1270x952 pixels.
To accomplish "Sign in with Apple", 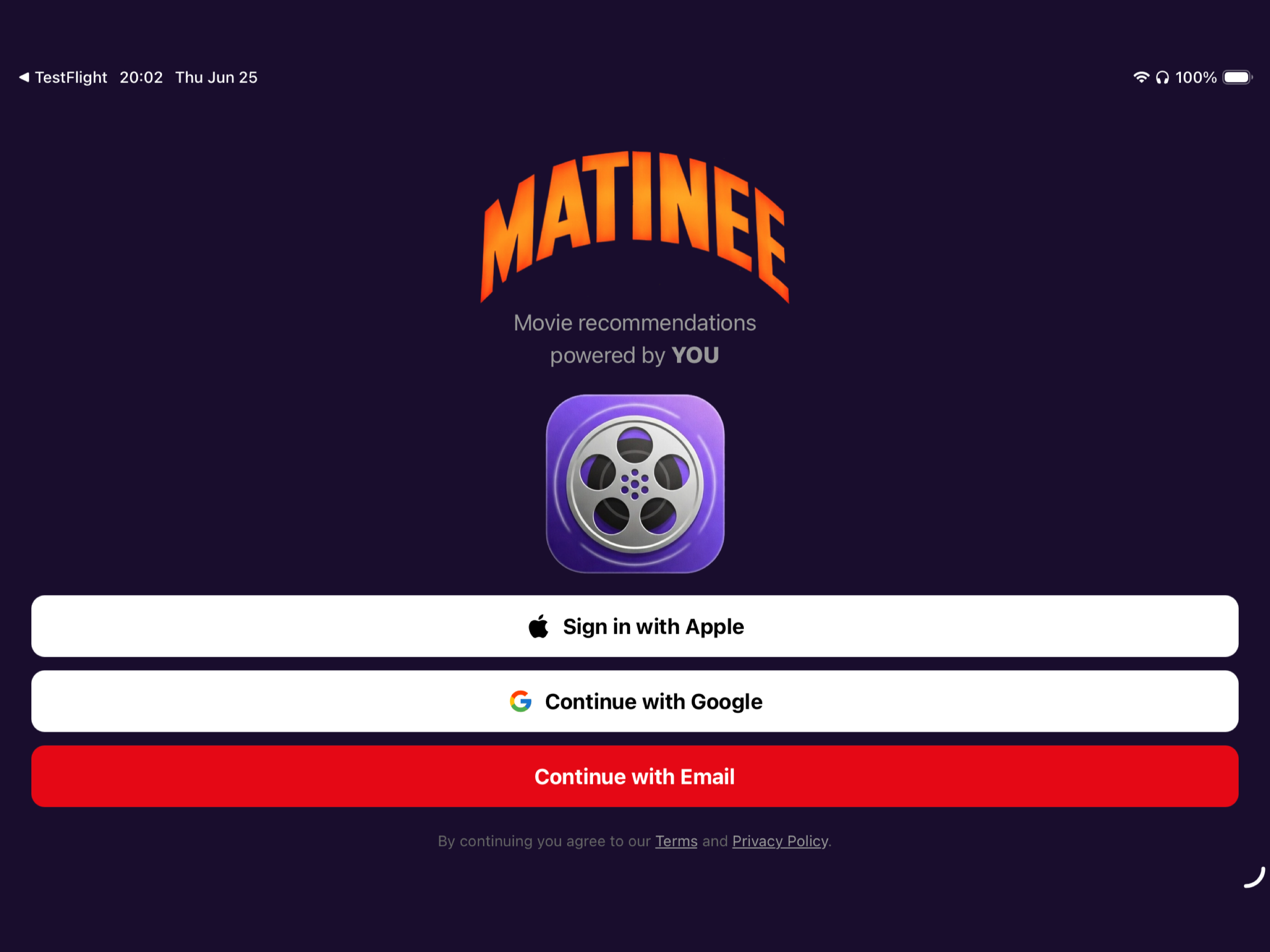I will tap(635, 626).
